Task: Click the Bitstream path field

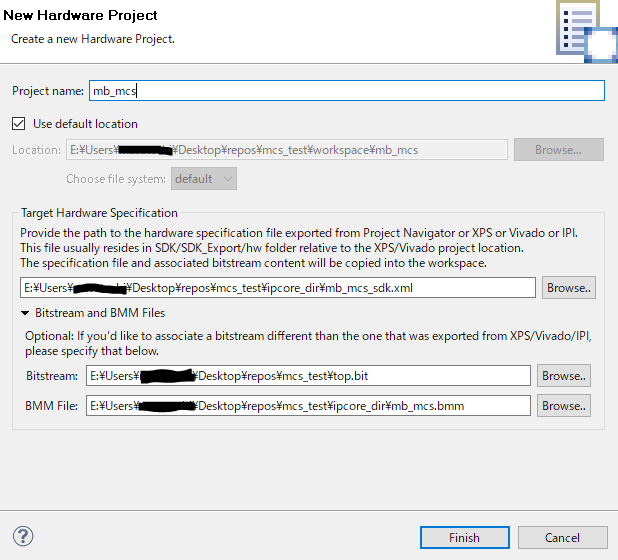Action: tap(308, 376)
